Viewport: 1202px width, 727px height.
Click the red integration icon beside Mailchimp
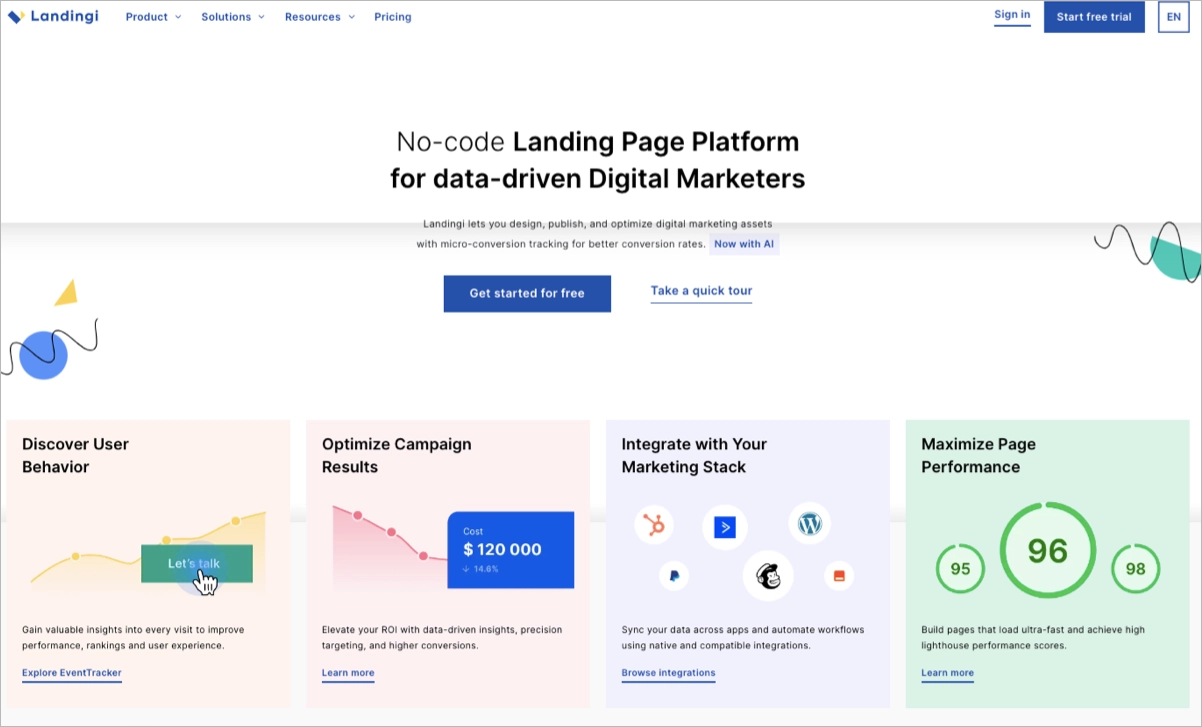(x=838, y=575)
